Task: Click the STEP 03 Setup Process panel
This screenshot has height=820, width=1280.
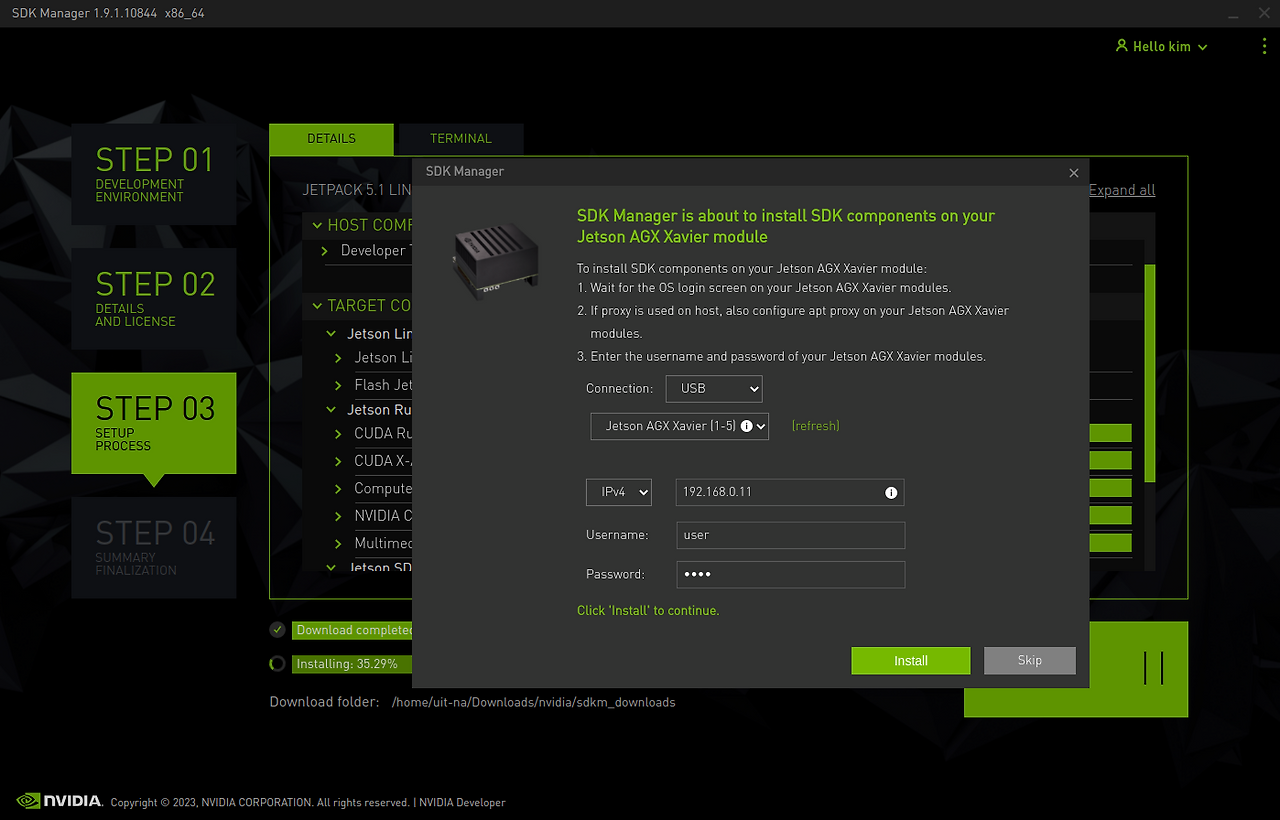Action: [x=154, y=423]
